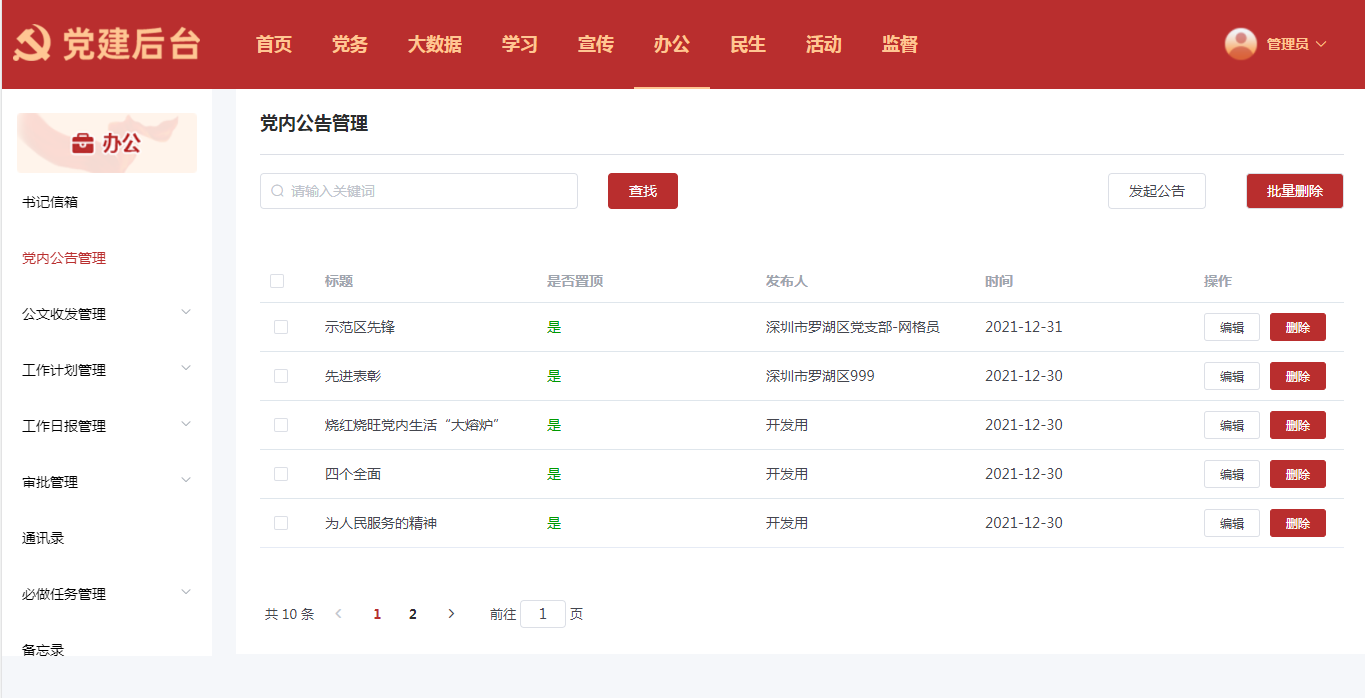Click the party emblem logo icon
The height and width of the screenshot is (698, 1365).
pos(33,44)
